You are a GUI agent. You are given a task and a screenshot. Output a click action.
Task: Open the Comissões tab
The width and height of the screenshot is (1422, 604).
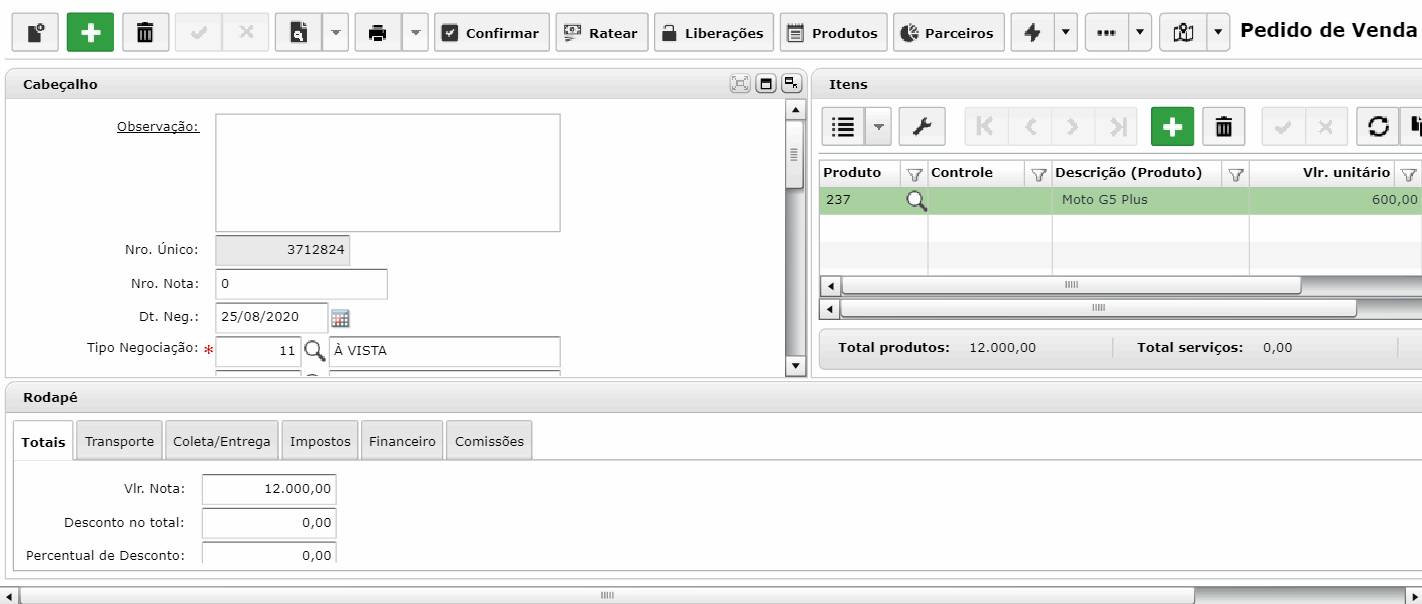(x=489, y=441)
